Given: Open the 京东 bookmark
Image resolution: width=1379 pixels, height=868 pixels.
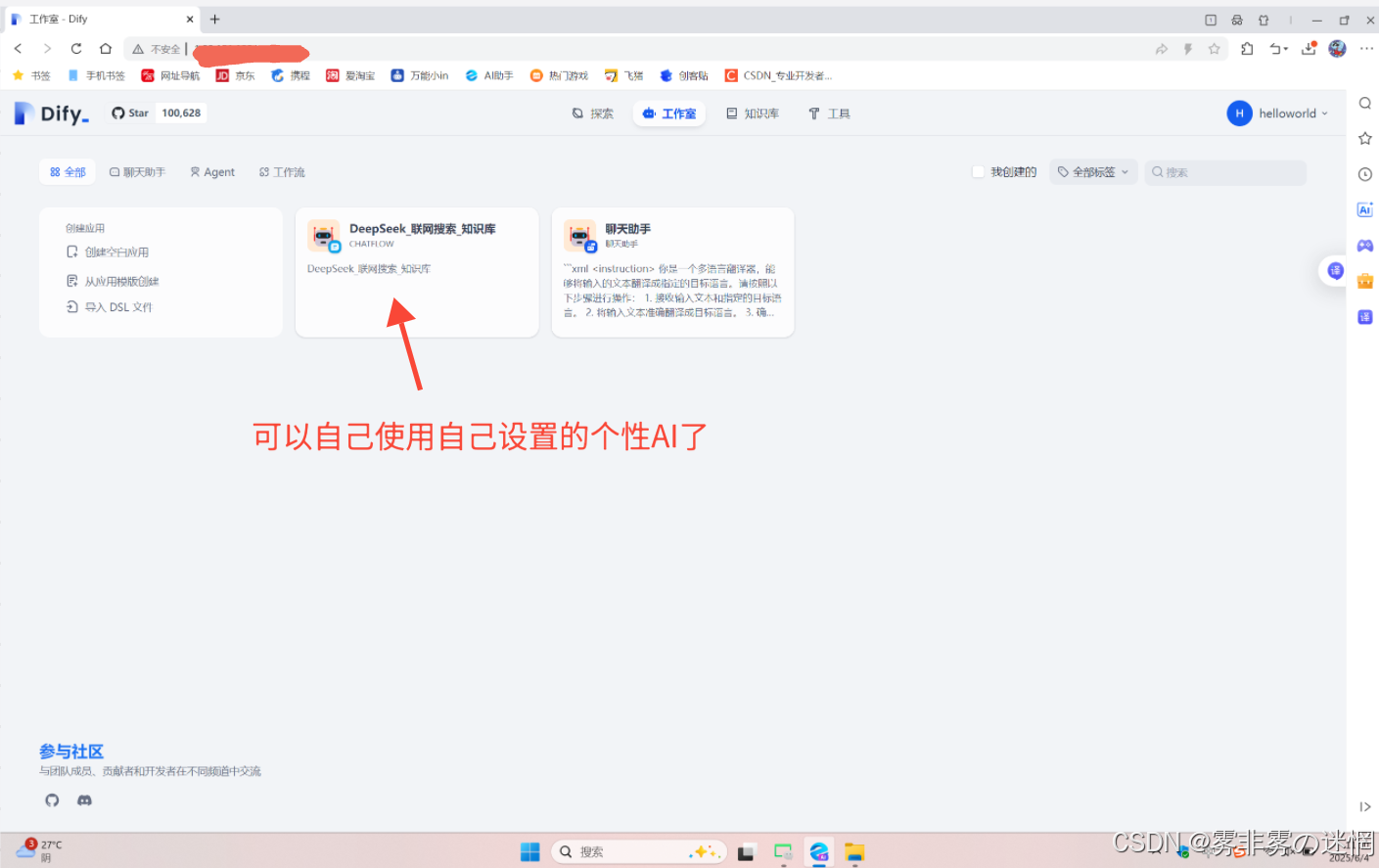Looking at the screenshot, I should 236,75.
